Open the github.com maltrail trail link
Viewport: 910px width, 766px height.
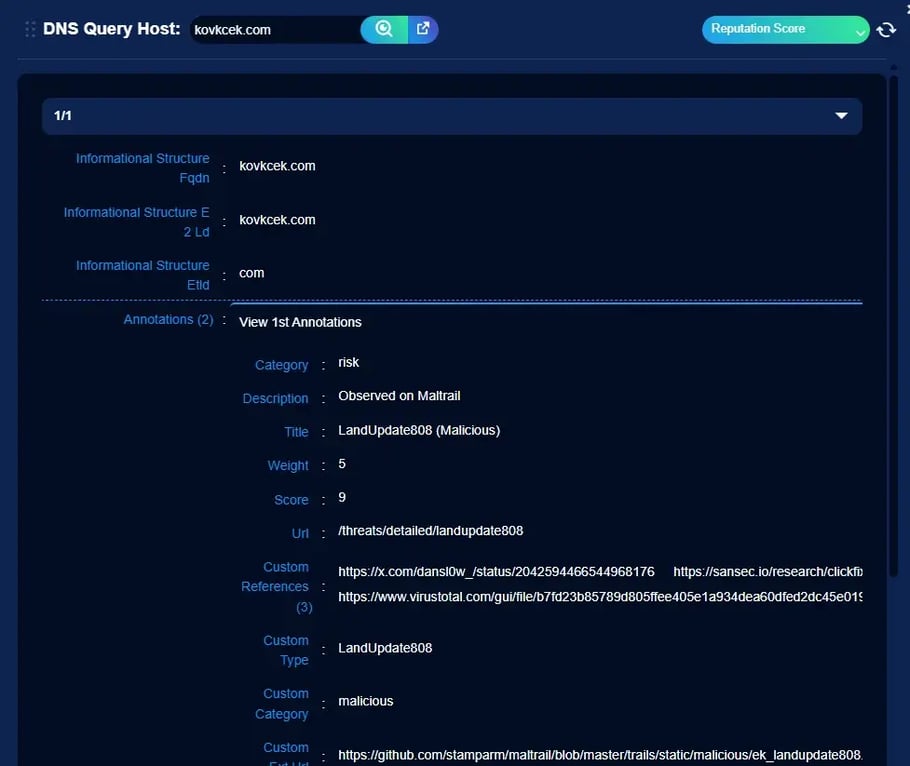click(600, 755)
